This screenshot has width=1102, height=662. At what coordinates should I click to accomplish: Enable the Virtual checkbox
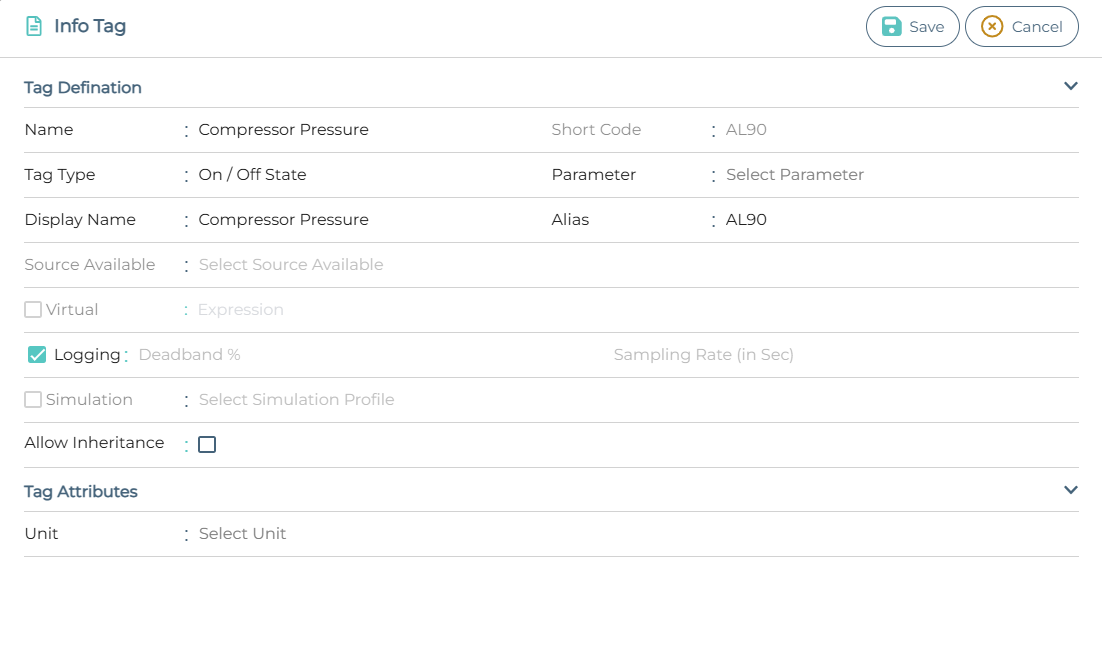point(33,310)
